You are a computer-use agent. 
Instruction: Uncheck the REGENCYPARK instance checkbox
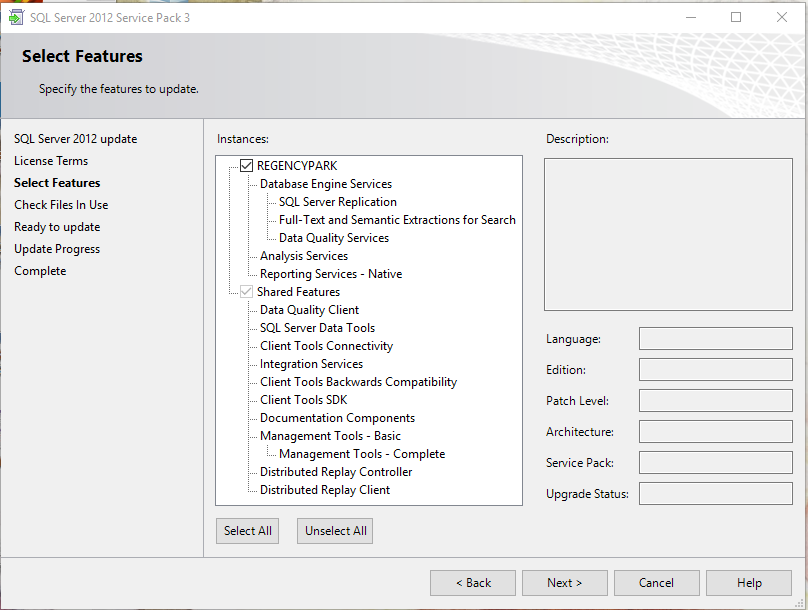pos(245,165)
